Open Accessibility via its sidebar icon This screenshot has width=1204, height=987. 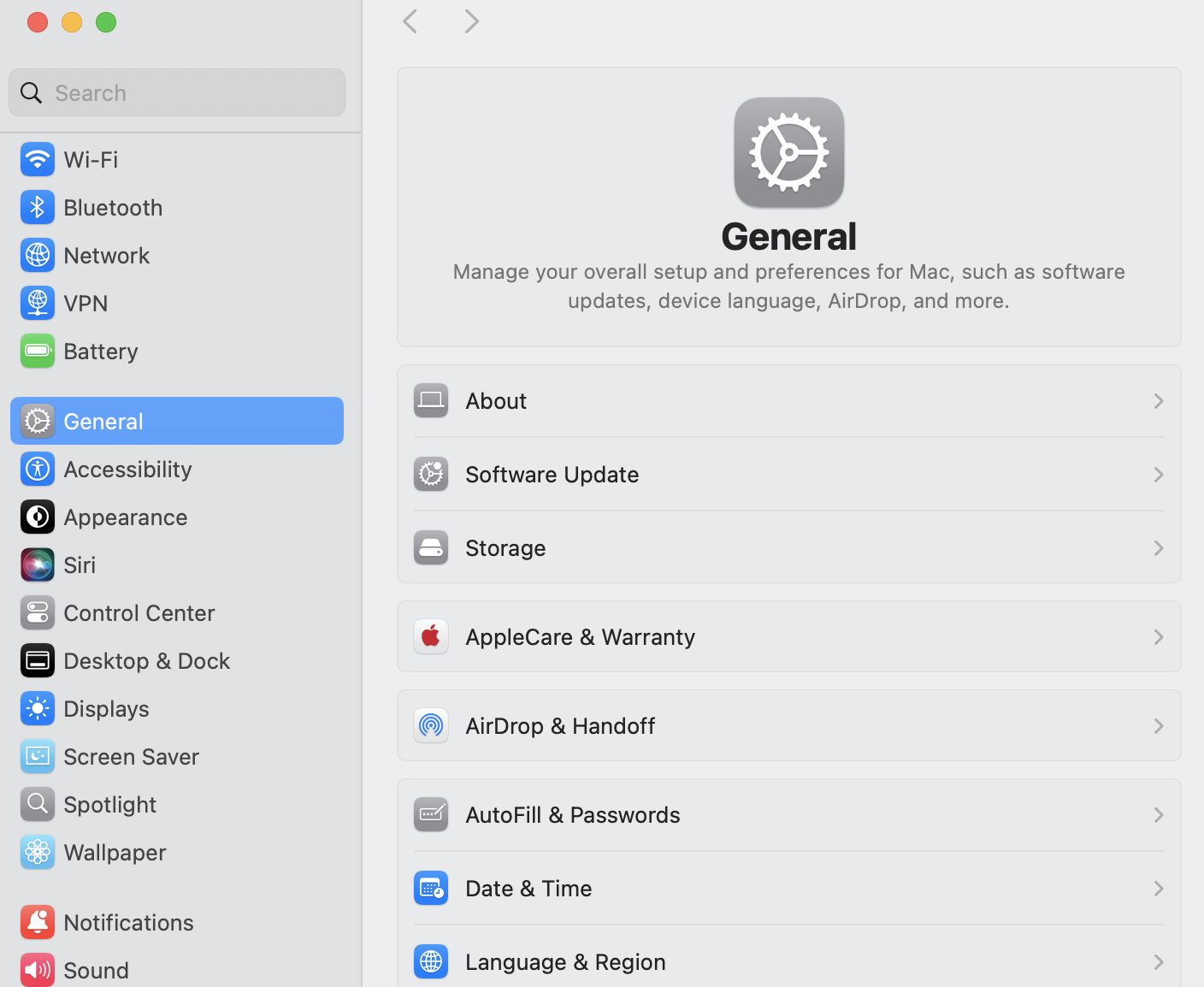pos(38,469)
